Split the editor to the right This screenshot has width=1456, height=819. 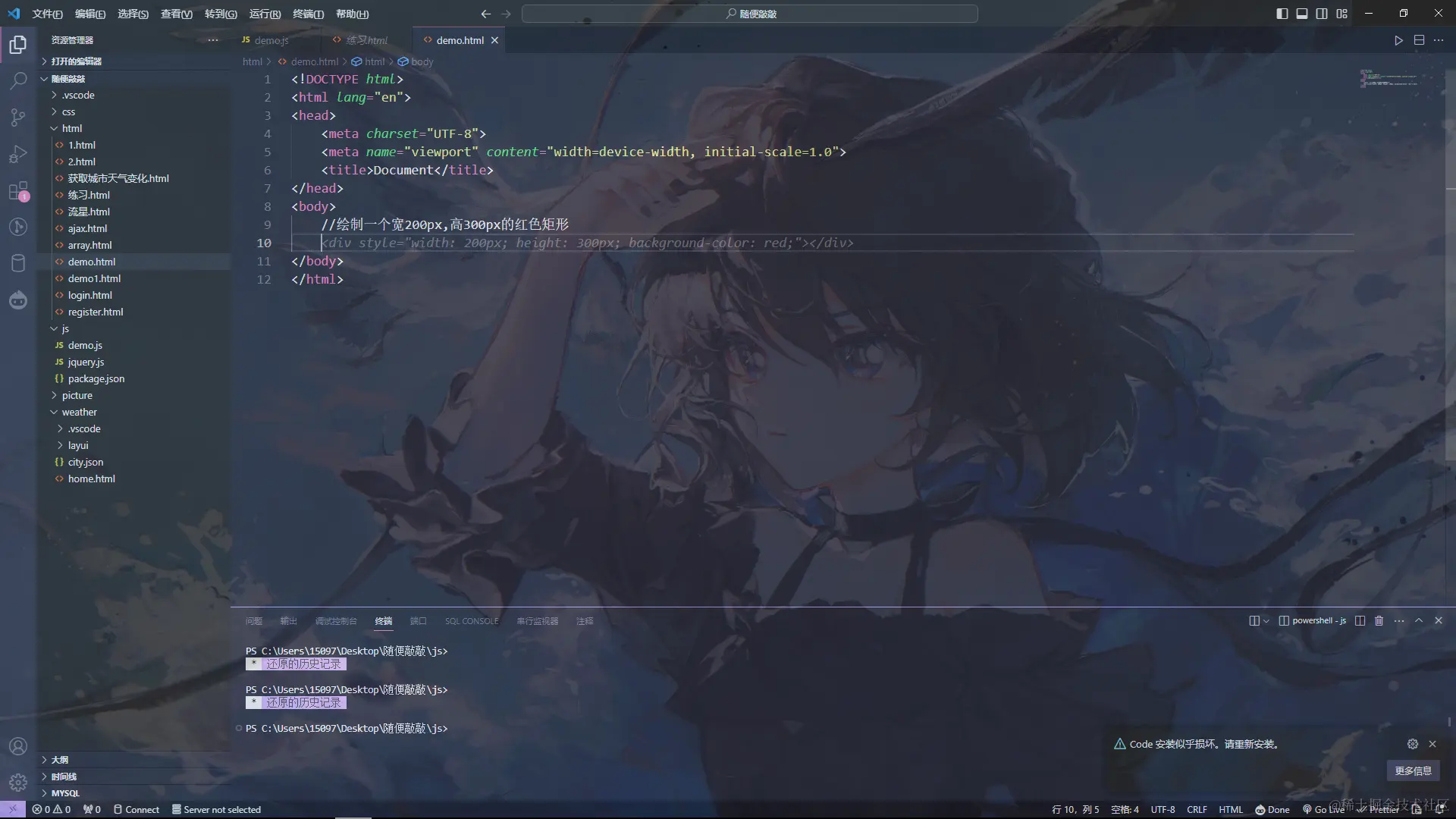click(1419, 40)
